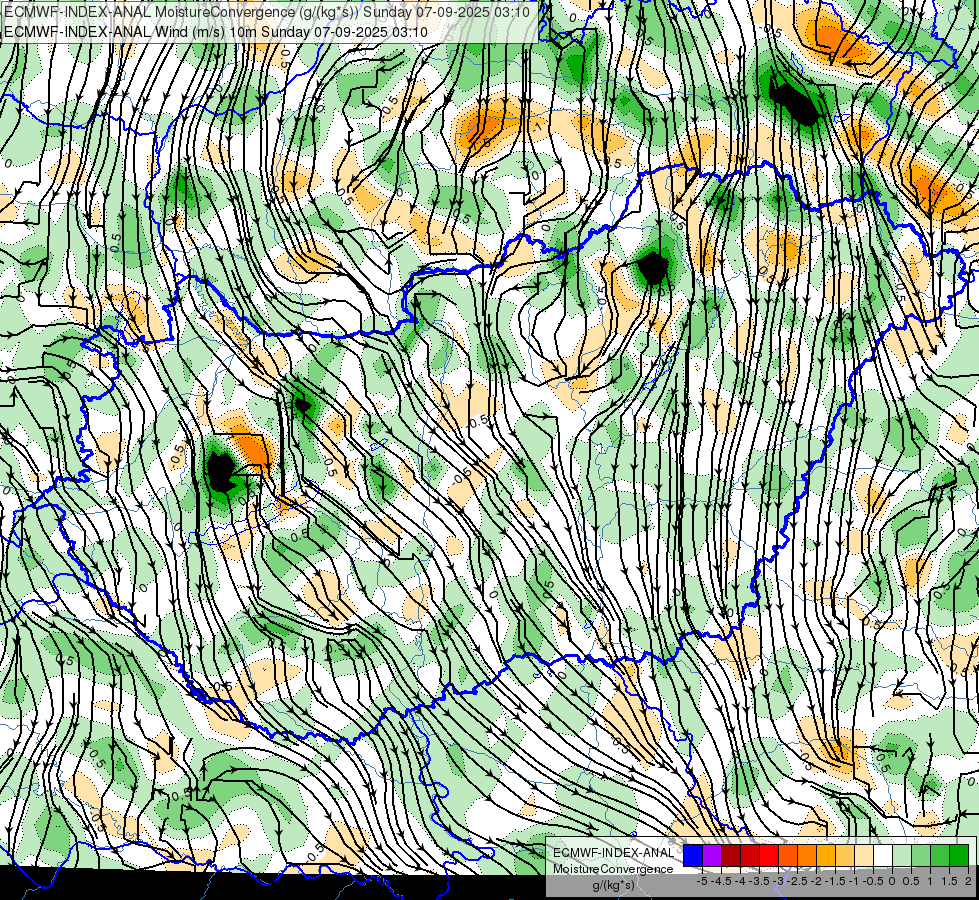979x900 pixels.
Task: Click the Wind 10m title line at top
Action: click(215, 31)
